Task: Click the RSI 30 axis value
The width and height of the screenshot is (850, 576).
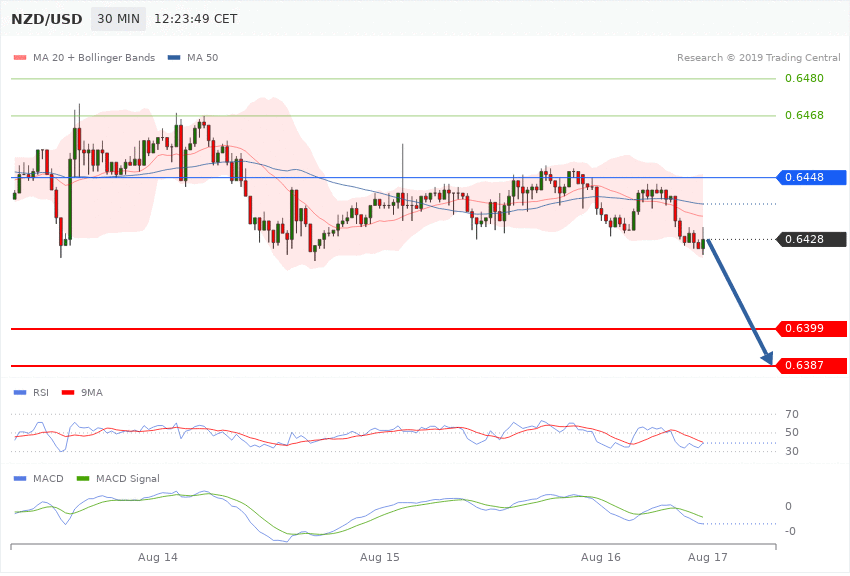Action: 791,451
